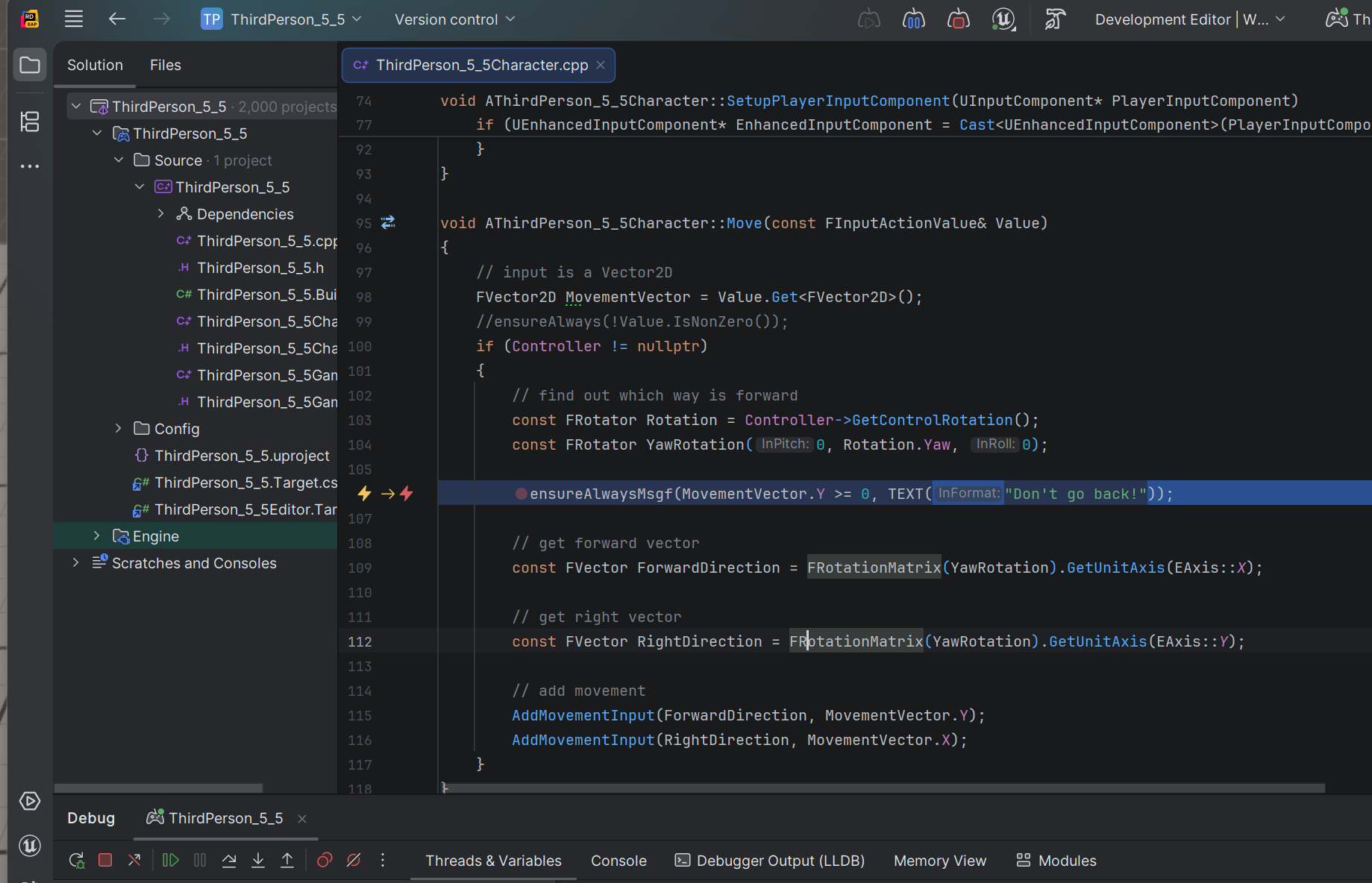The image size is (1372, 883).
Task: Expand the Config folder
Action: (x=119, y=429)
